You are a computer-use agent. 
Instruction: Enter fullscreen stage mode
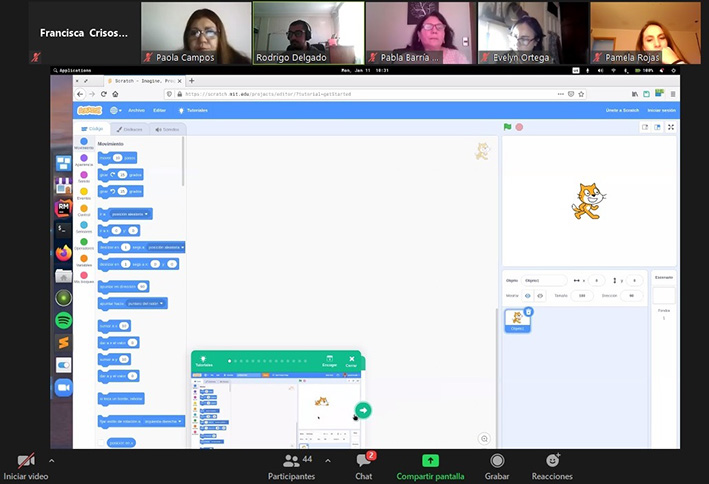coord(671,127)
